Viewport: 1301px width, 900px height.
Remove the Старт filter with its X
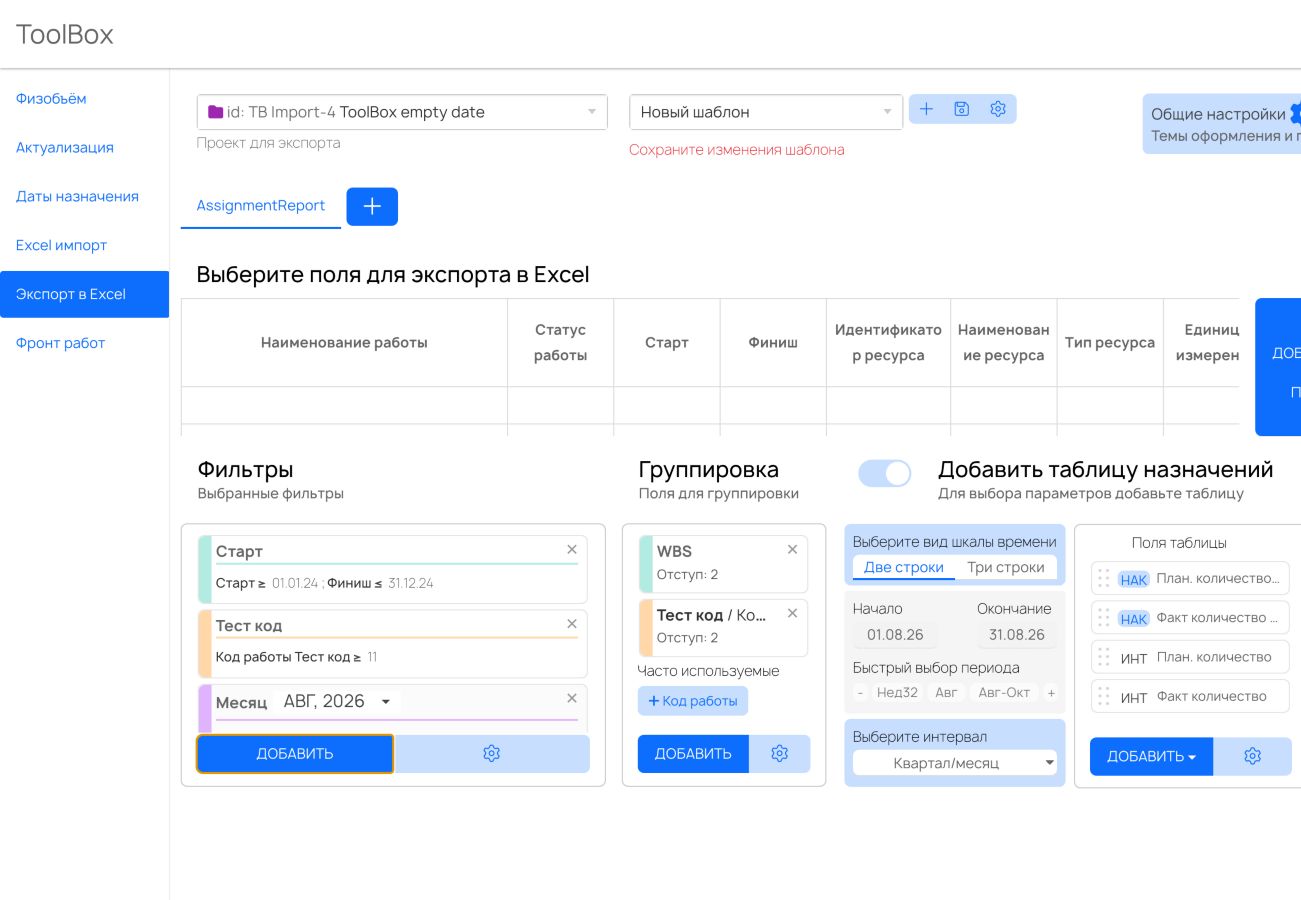[572, 550]
